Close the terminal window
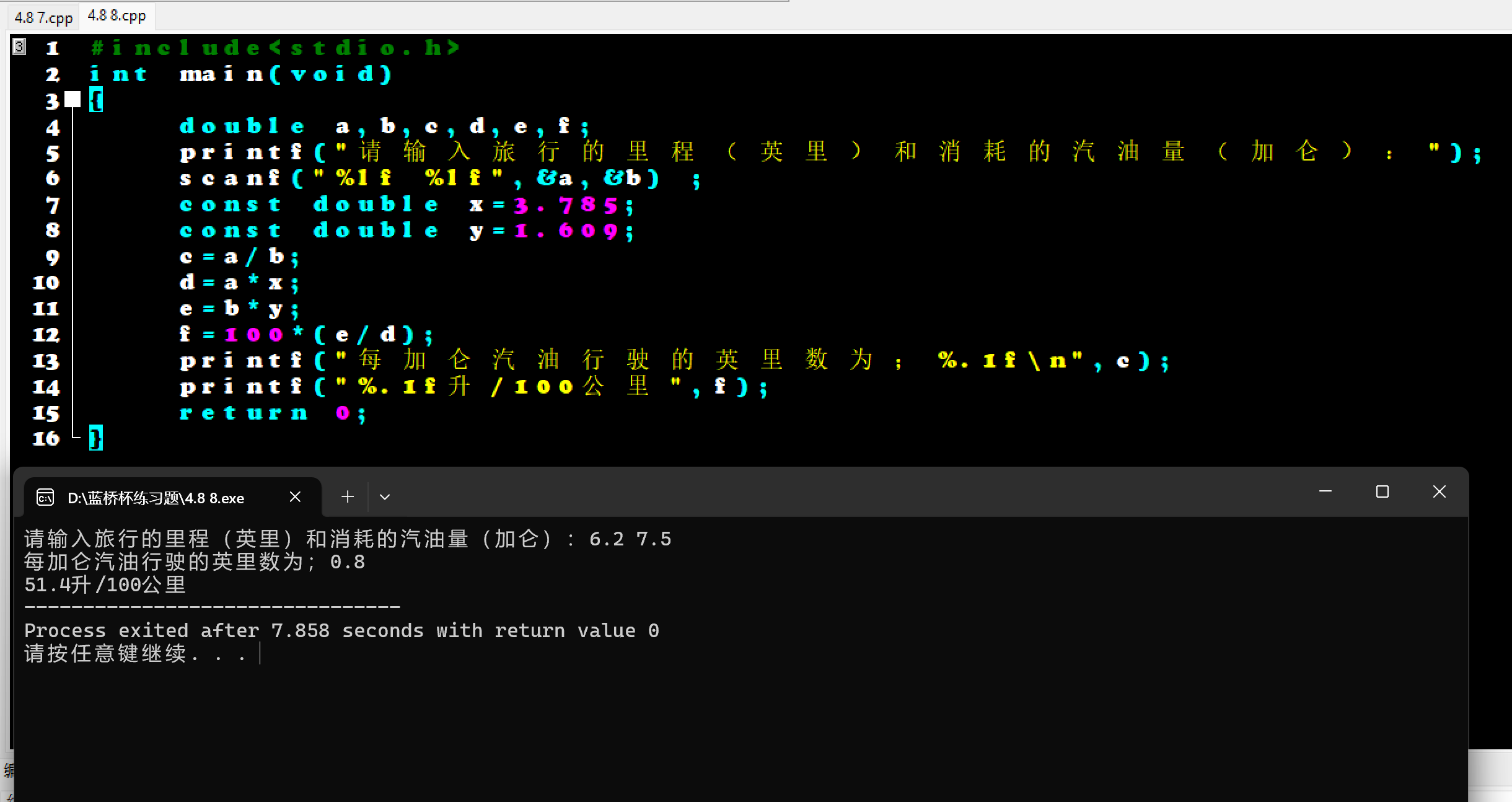The image size is (1512, 802). (1439, 491)
